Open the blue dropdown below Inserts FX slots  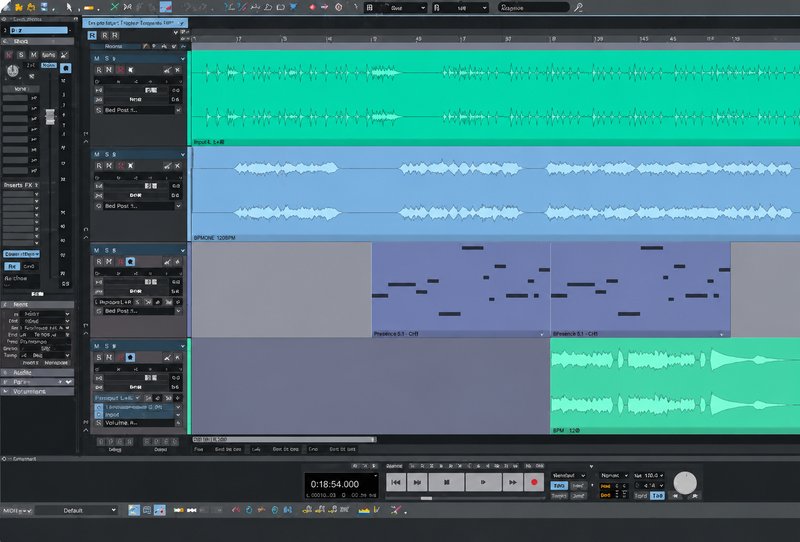click(21, 254)
